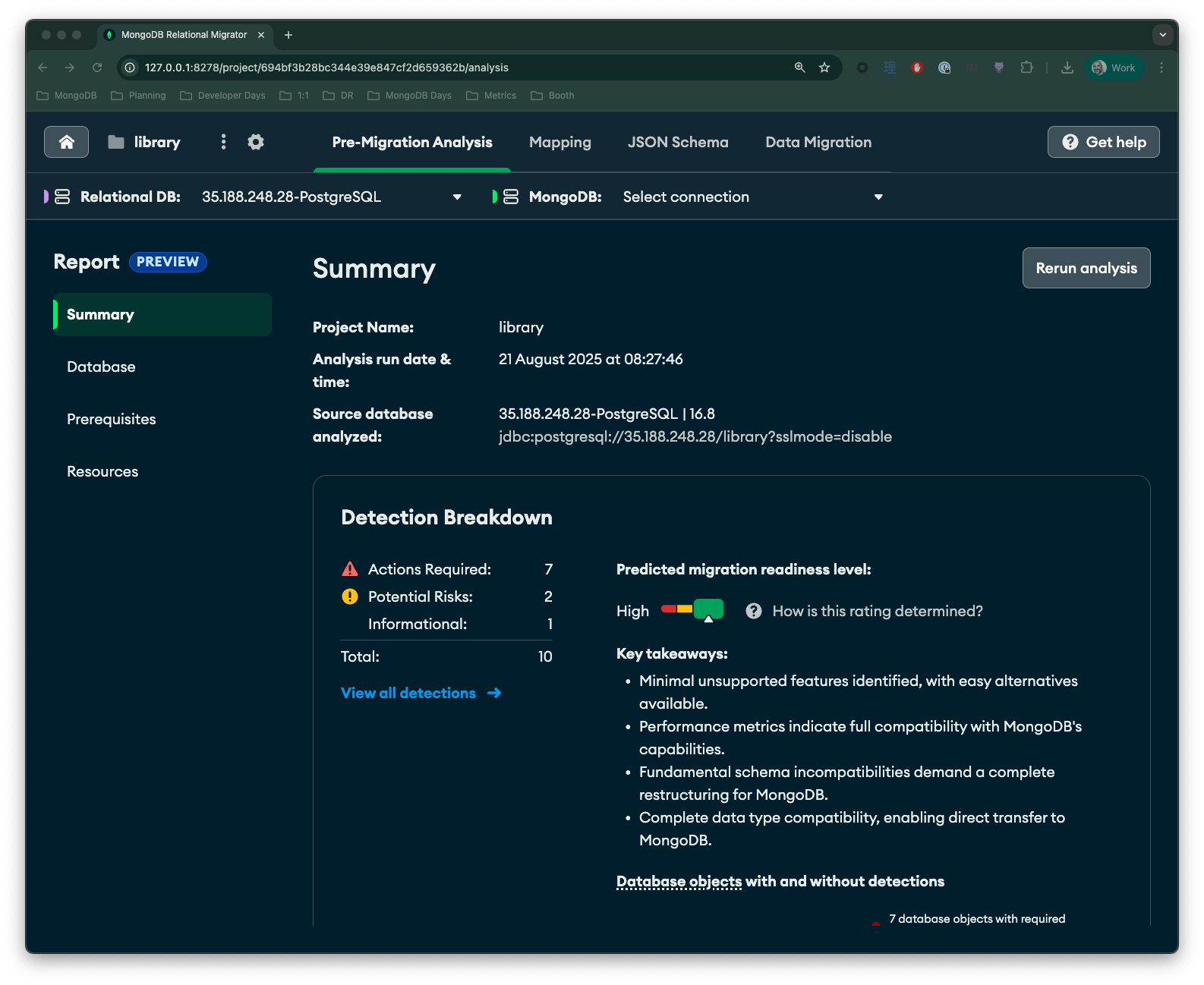Expand the Relational DB connection dropdown
The height and width of the screenshot is (985, 1204).
coord(457,197)
